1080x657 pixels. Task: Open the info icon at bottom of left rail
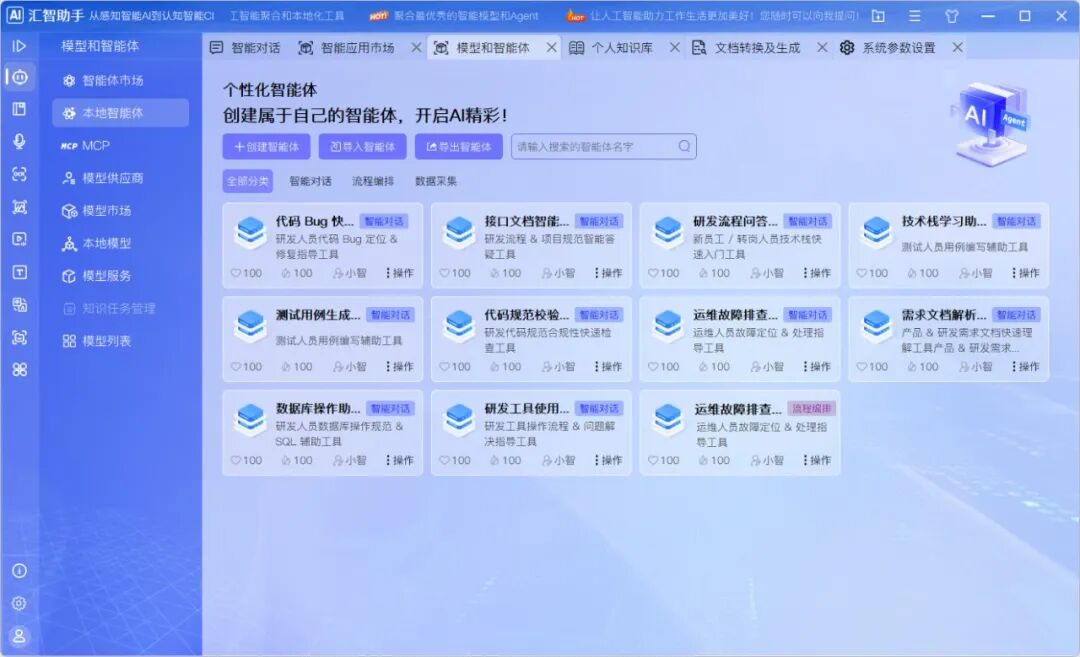19,571
